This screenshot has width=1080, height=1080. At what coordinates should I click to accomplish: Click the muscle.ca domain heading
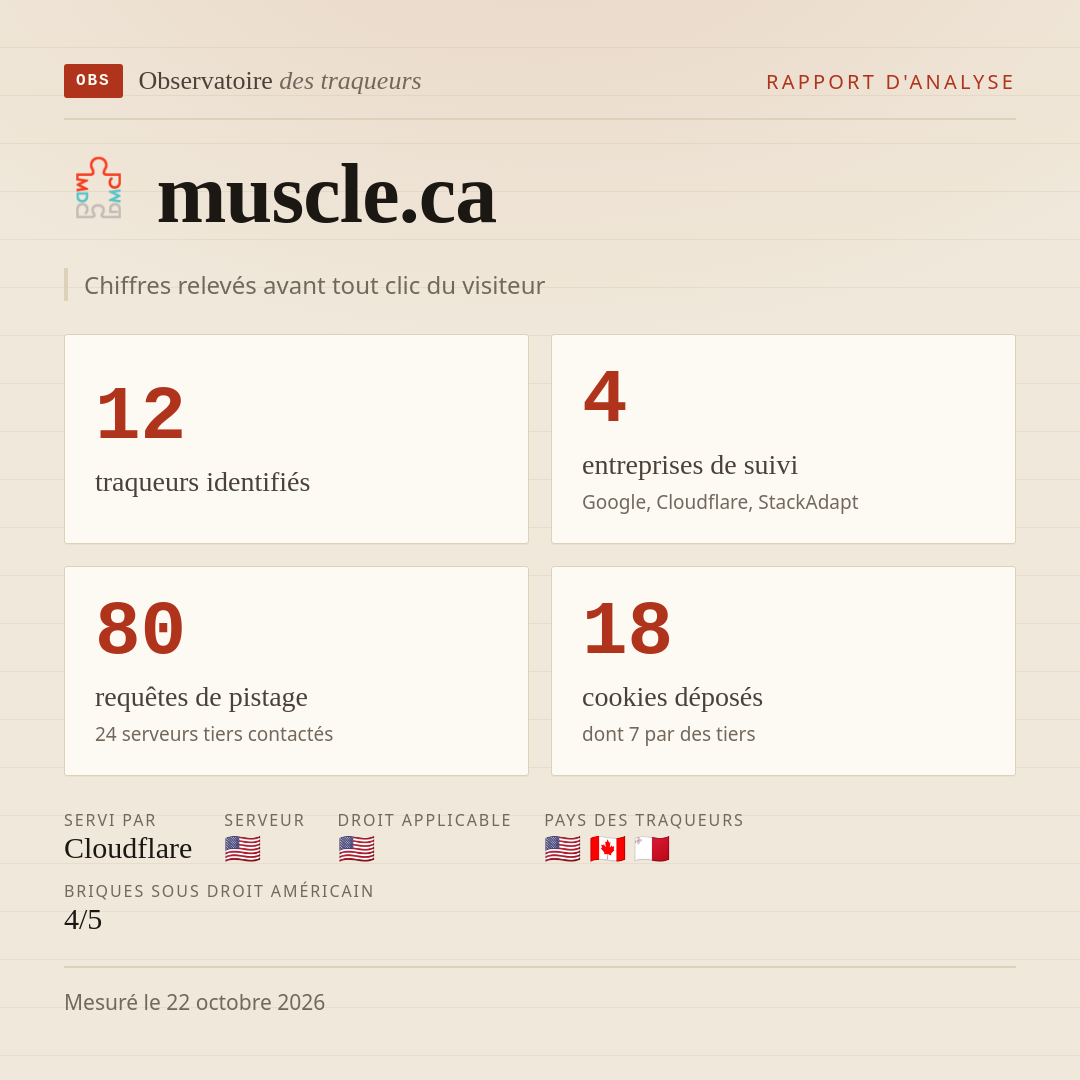[326, 194]
